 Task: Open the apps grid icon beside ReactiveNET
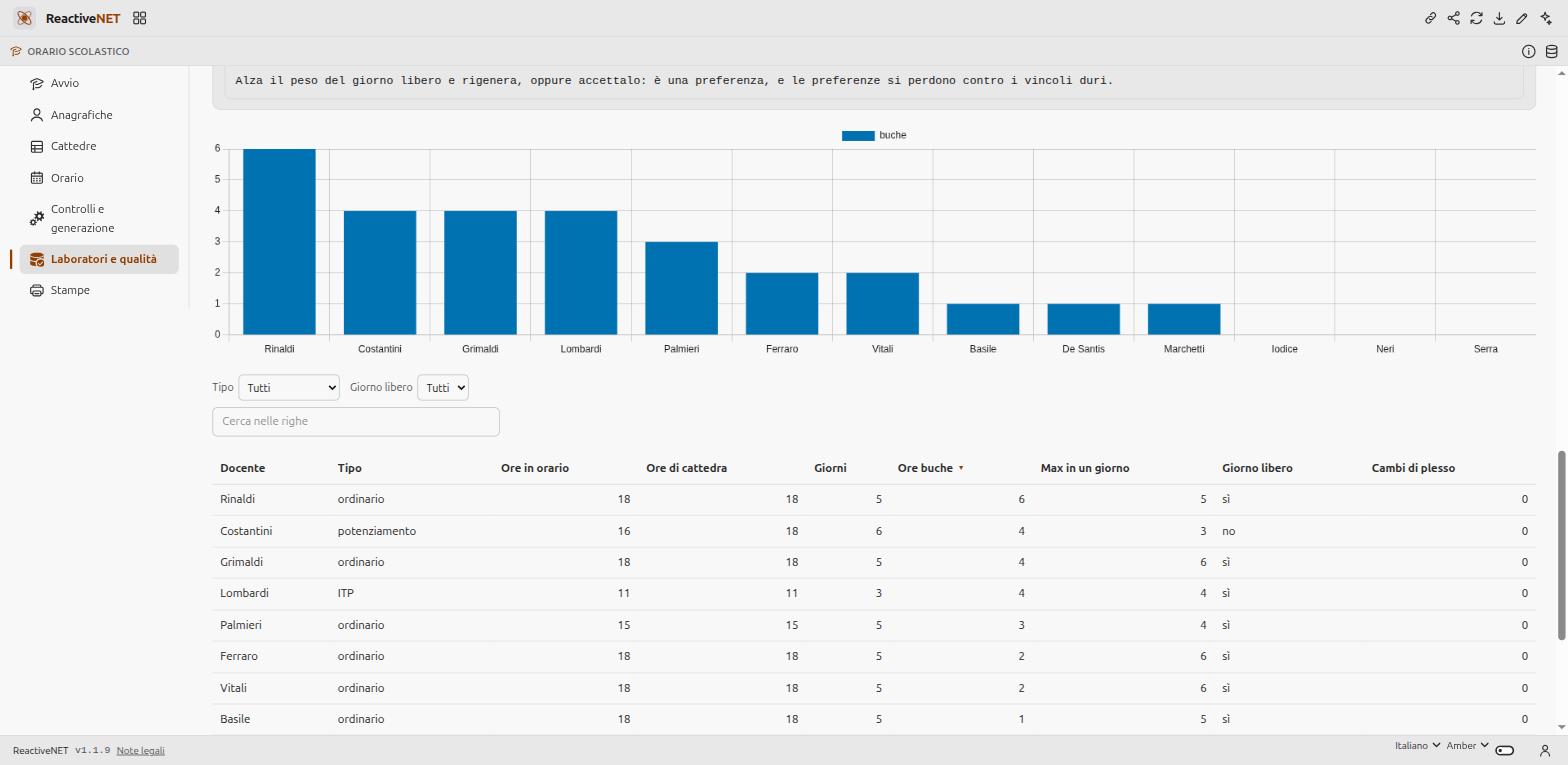coord(140,18)
